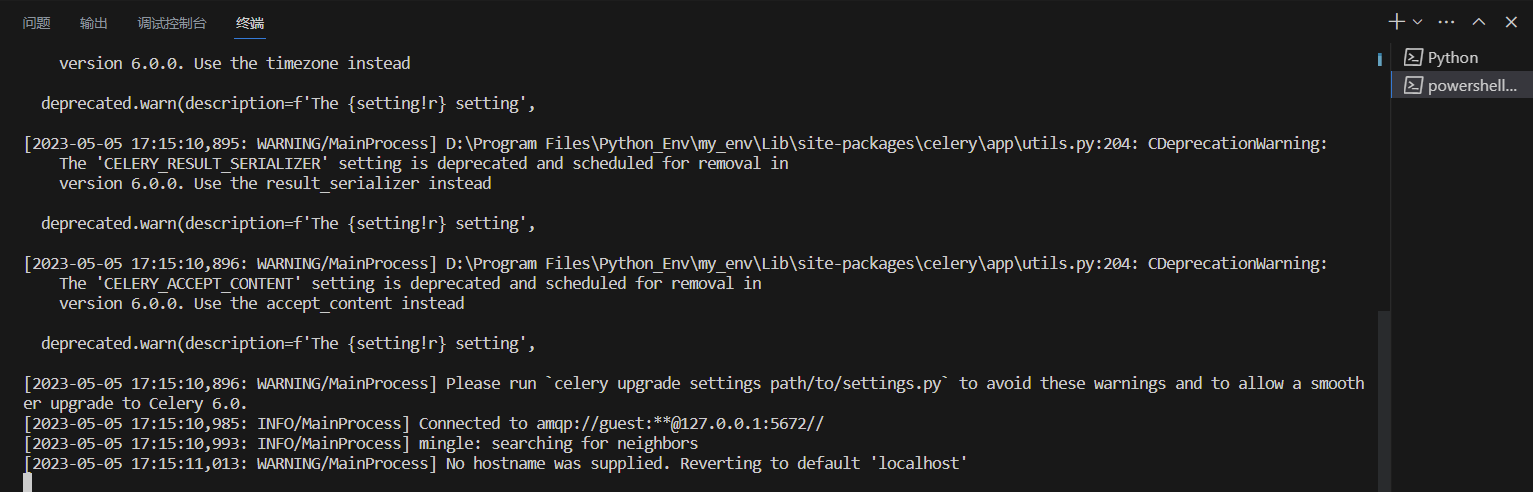This screenshot has width=1533, height=492.
Task: Click the 'No hostname was supplied' log line
Action: [x=495, y=463]
